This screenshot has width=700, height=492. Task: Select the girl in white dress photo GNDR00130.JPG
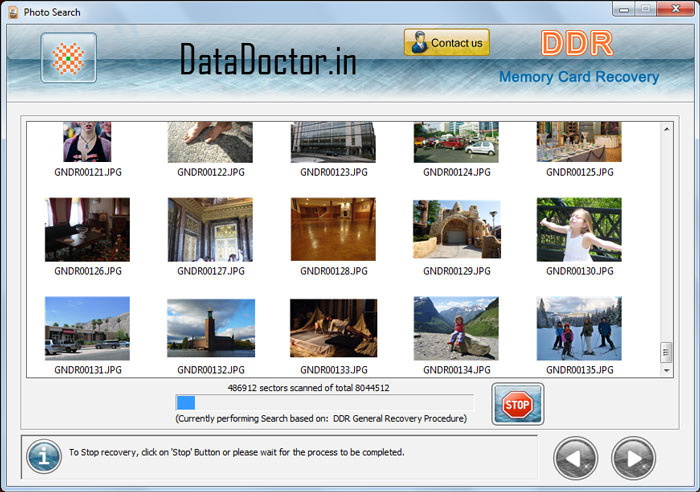579,229
